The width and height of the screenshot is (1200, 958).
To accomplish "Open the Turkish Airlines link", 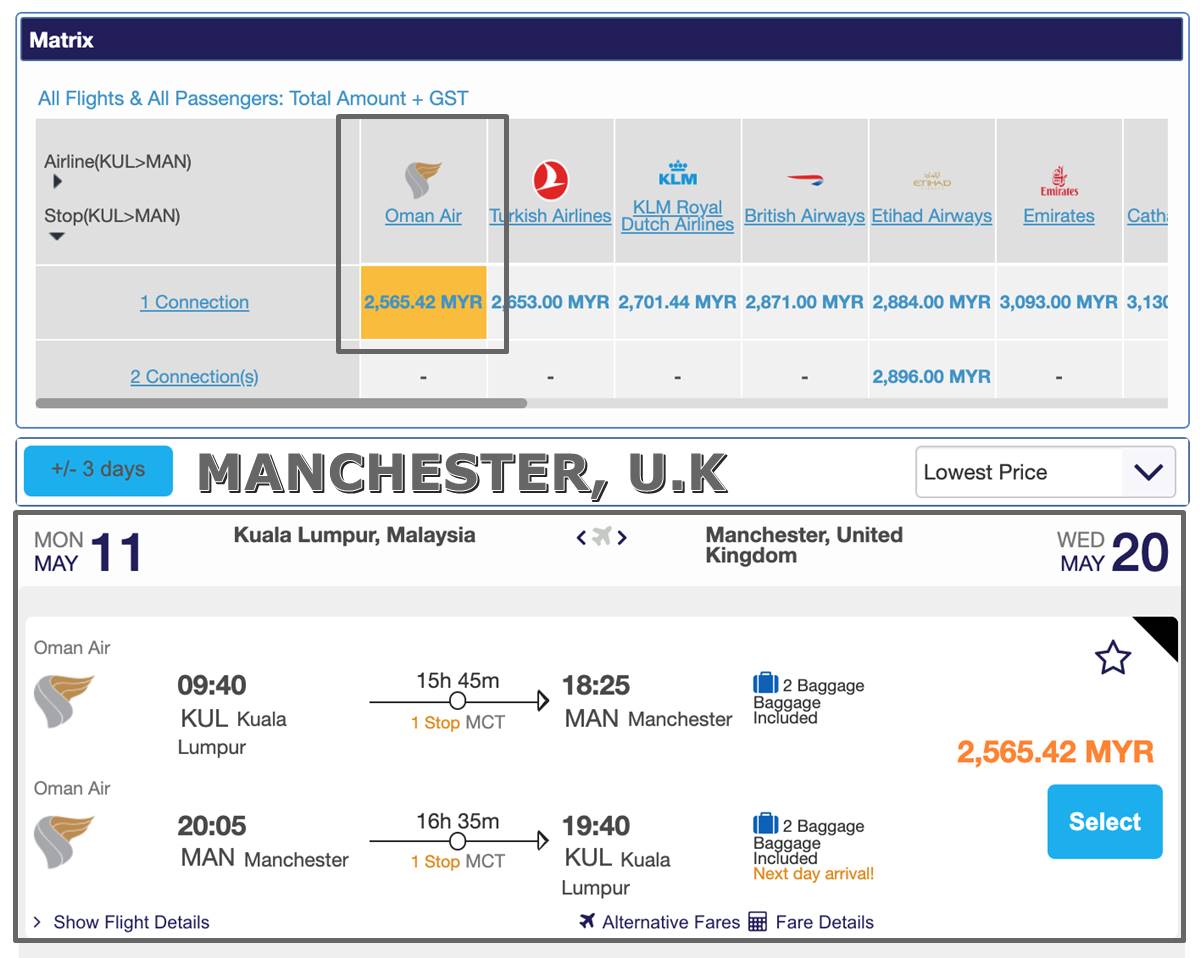I will point(550,216).
